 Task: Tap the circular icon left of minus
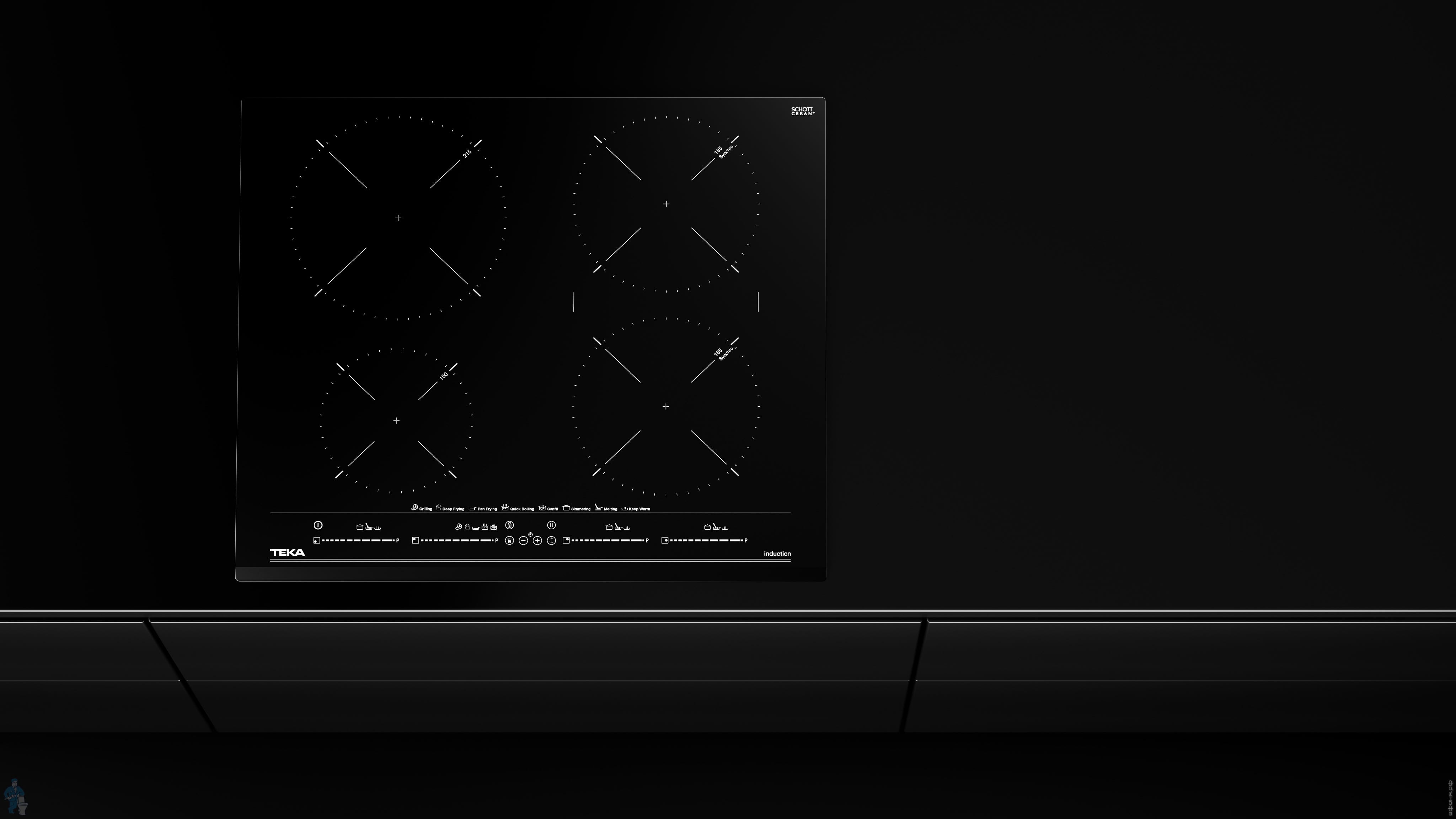click(x=510, y=541)
